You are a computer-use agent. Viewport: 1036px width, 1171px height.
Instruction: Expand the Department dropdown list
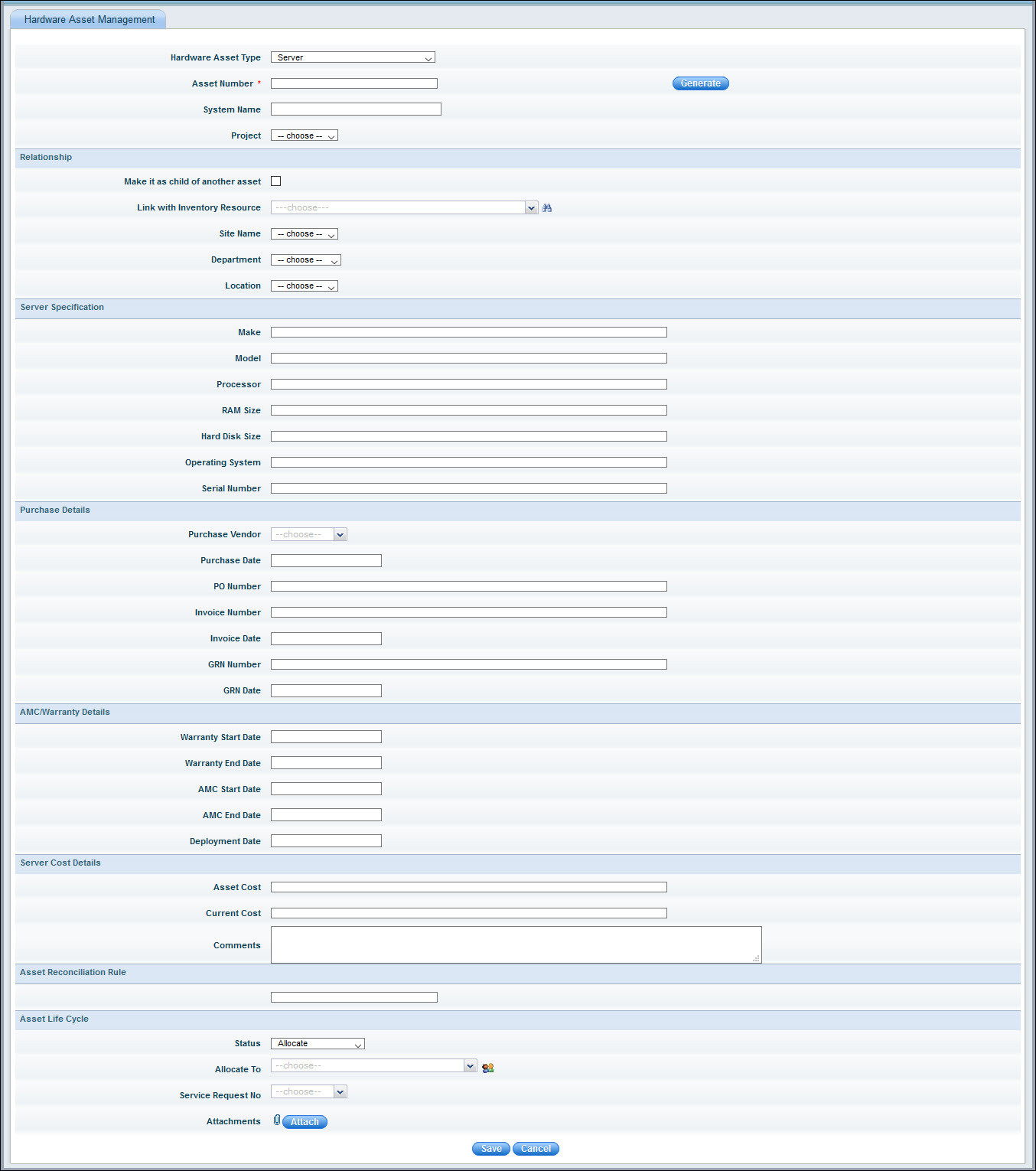pyautogui.click(x=306, y=260)
